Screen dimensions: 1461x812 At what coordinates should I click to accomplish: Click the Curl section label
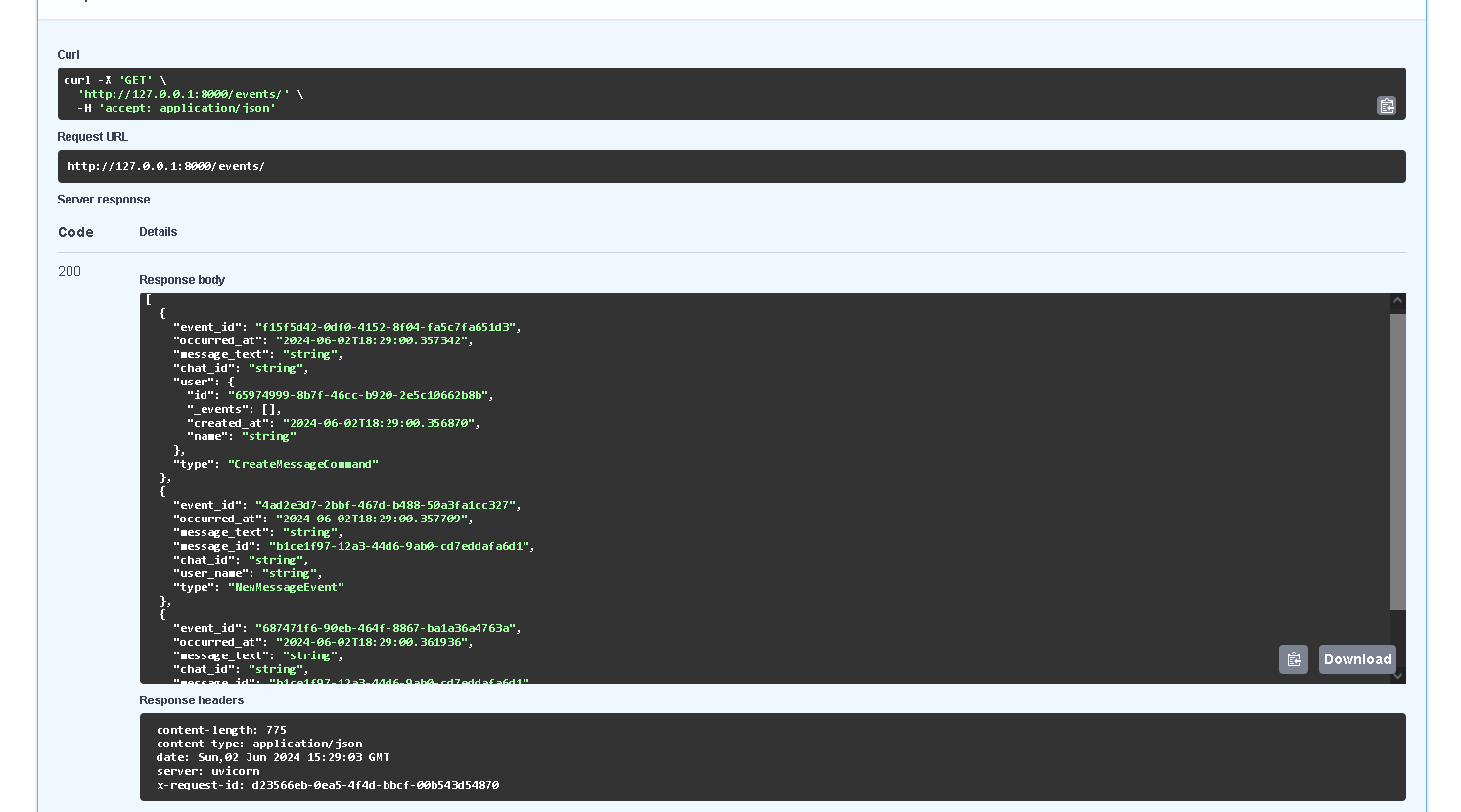point(68,55)
